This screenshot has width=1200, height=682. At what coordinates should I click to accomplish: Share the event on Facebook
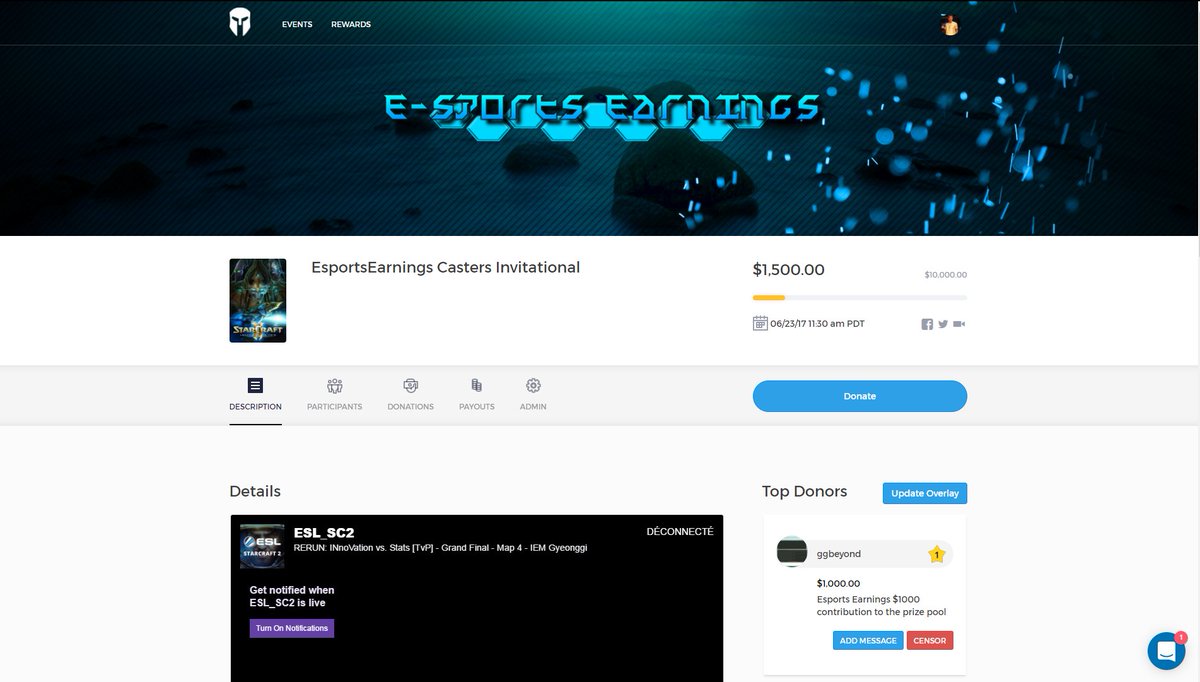927,324
